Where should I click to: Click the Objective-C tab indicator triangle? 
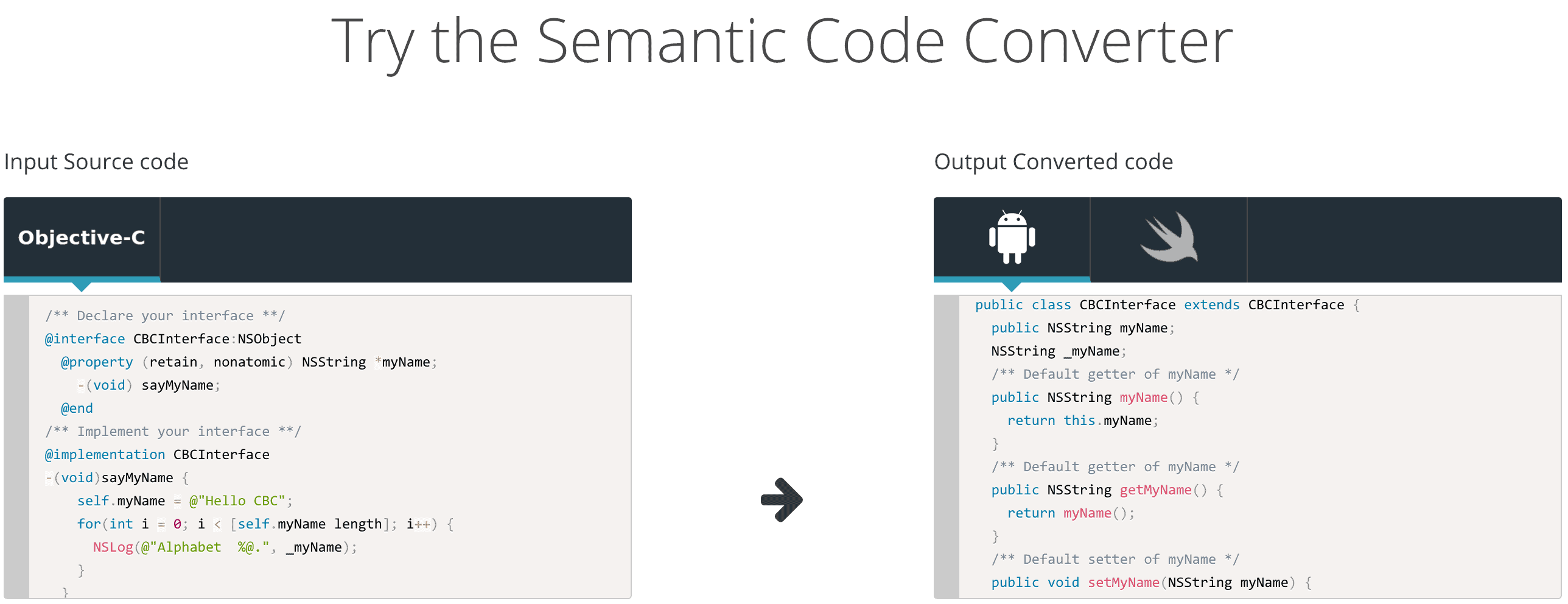coord(82,286)
